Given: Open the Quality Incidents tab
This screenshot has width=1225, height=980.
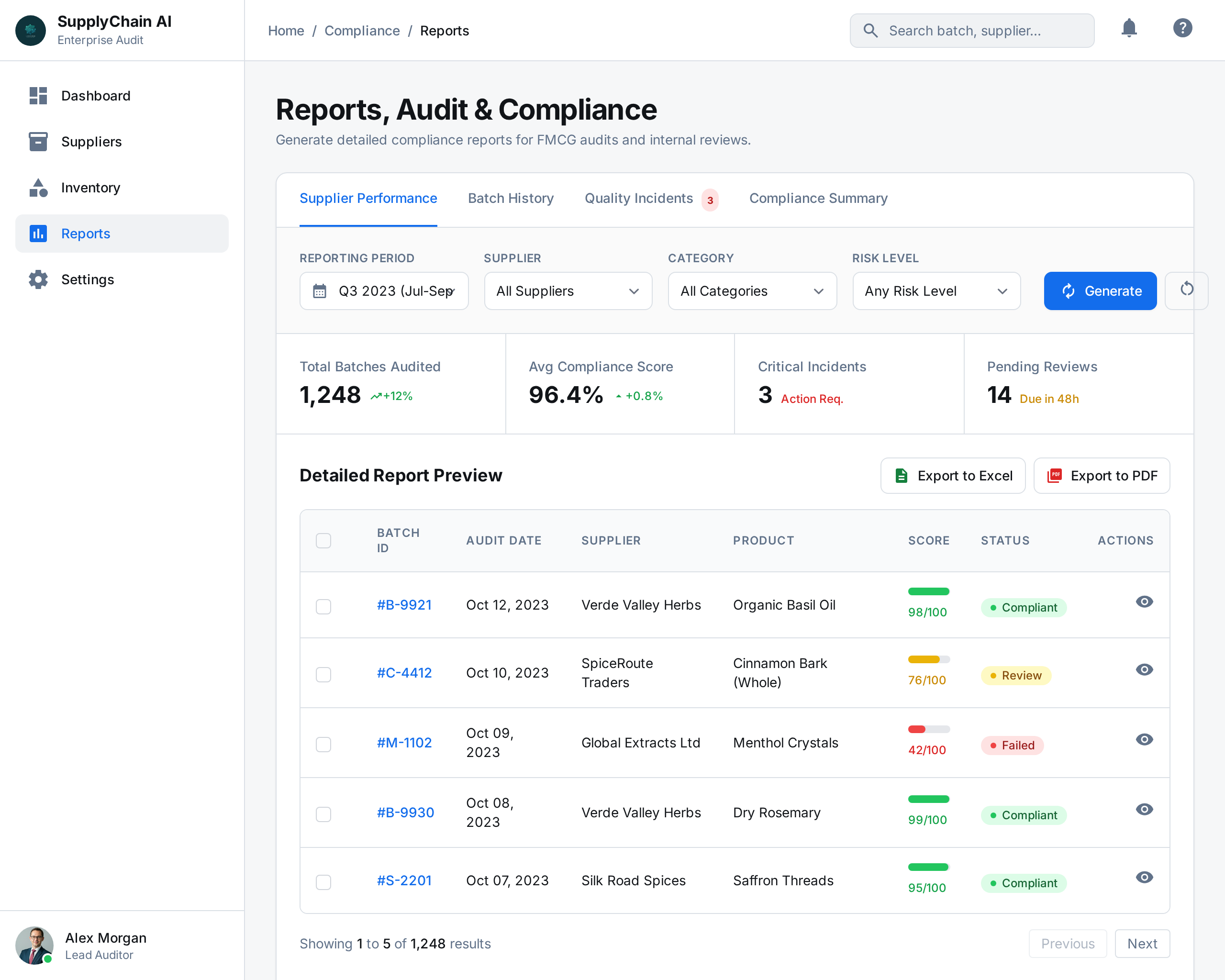Looking at the screenshot, I should [x=651, y=199].
